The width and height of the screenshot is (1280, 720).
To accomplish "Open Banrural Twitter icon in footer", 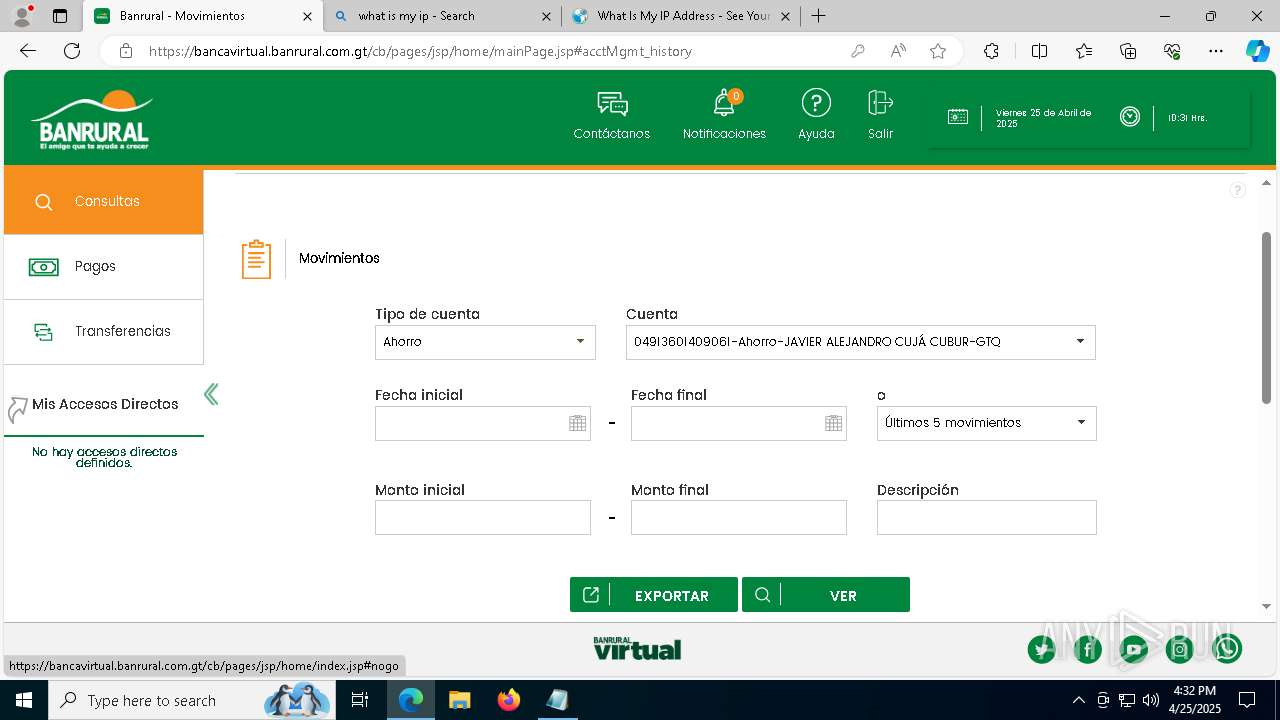I will tap(1042, 649).
